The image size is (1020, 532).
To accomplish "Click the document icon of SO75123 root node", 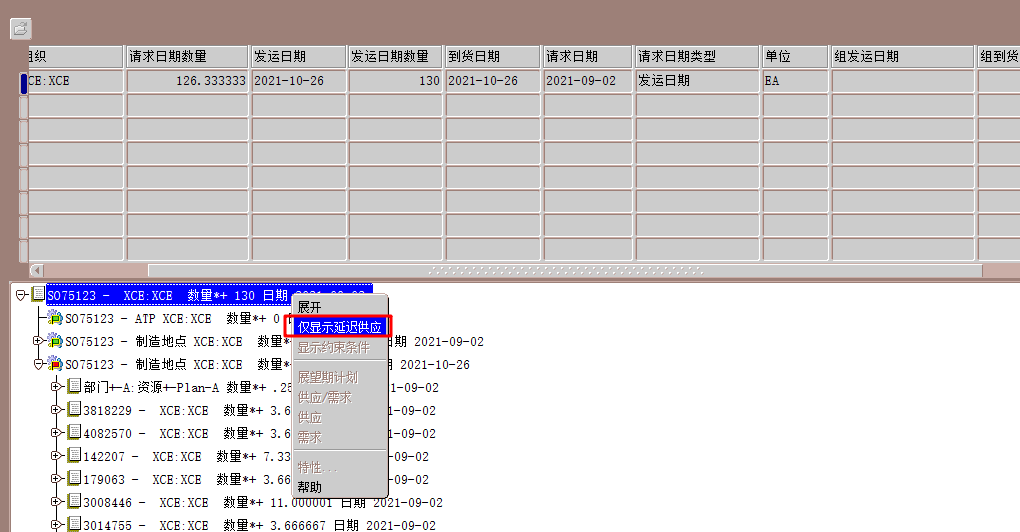I will tap(38, 293).
